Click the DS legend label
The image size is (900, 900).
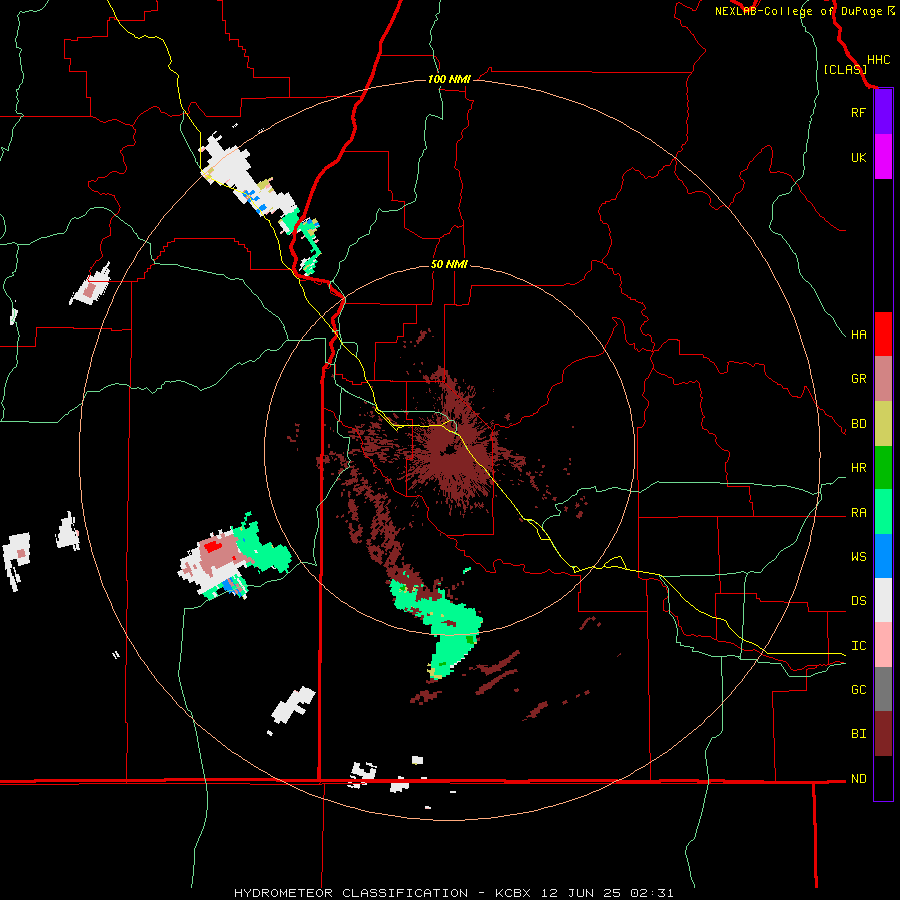(x=858, y=600)
